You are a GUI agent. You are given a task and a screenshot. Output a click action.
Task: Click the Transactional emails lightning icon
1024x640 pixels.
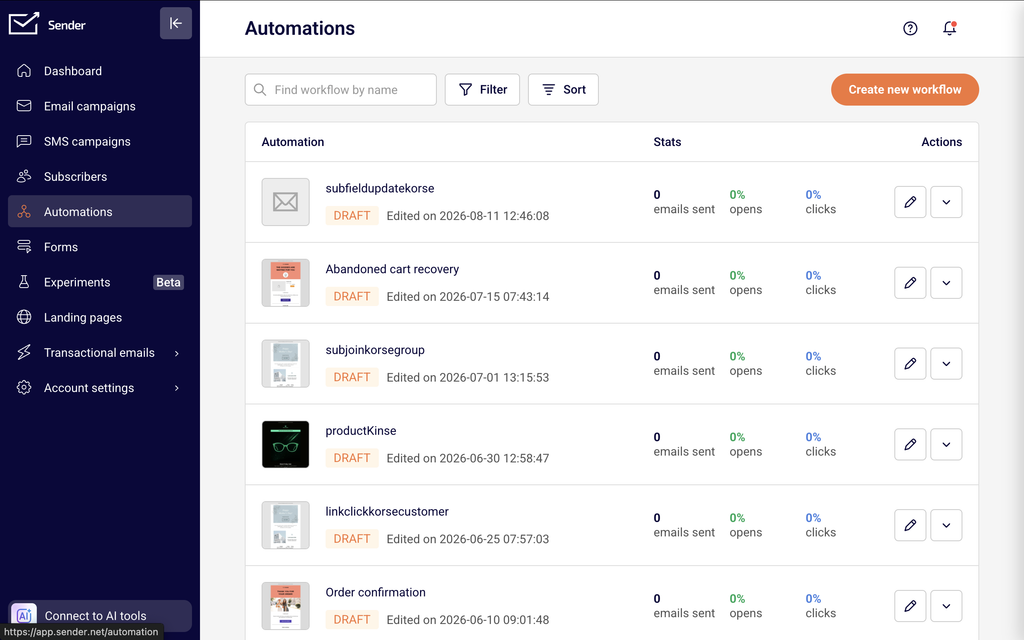[x=24, y=353]
